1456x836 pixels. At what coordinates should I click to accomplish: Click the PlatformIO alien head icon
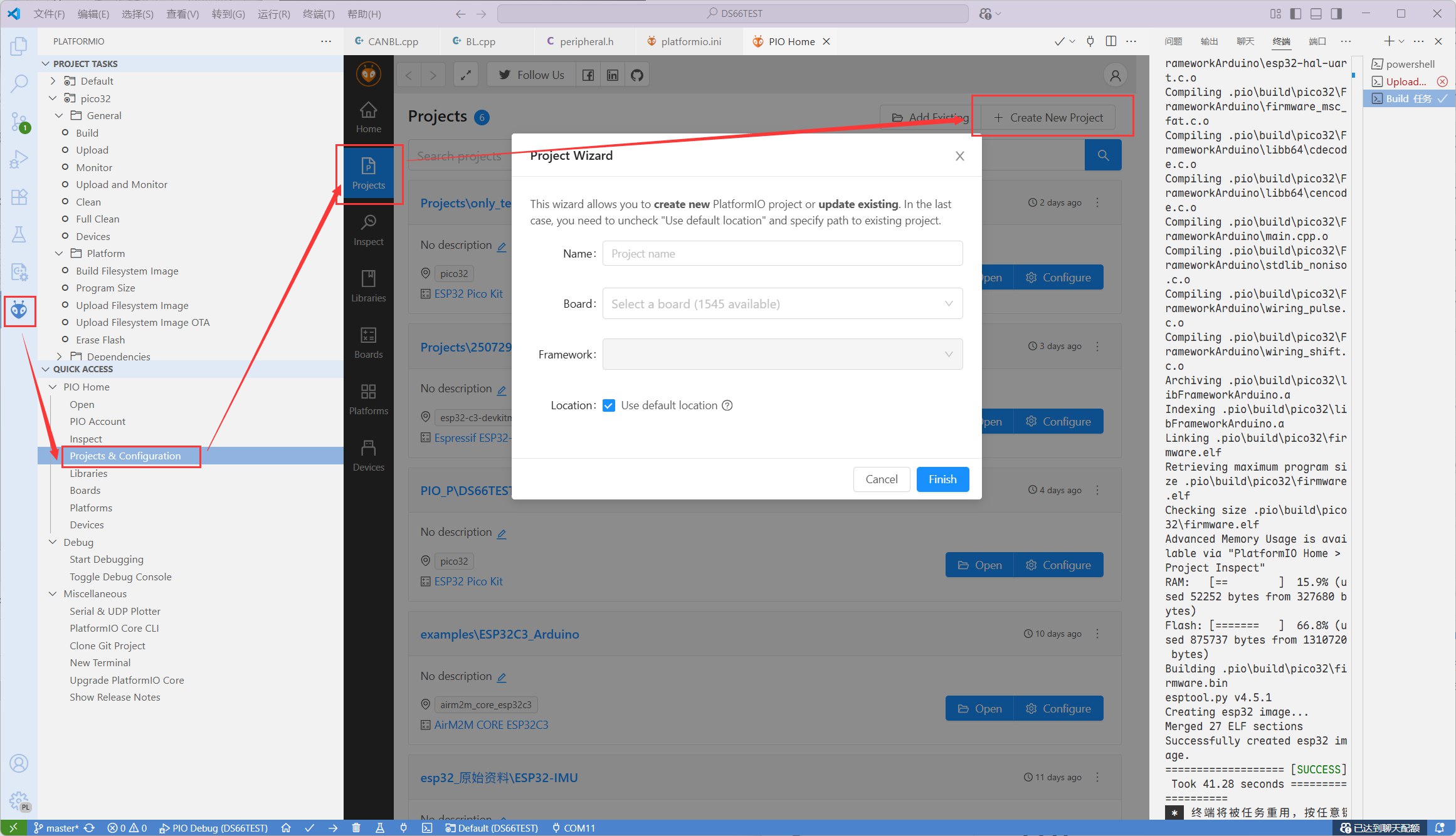point(19,310)
